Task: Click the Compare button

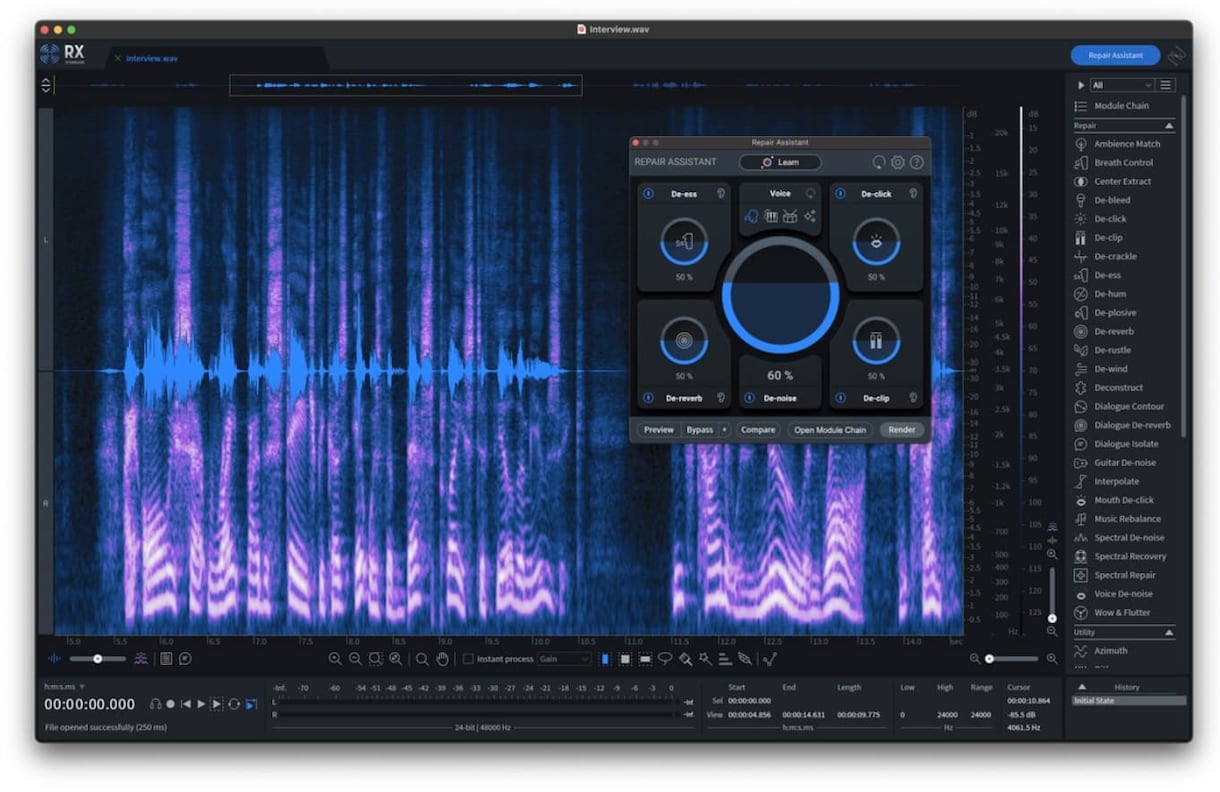Action: point(758,430)
